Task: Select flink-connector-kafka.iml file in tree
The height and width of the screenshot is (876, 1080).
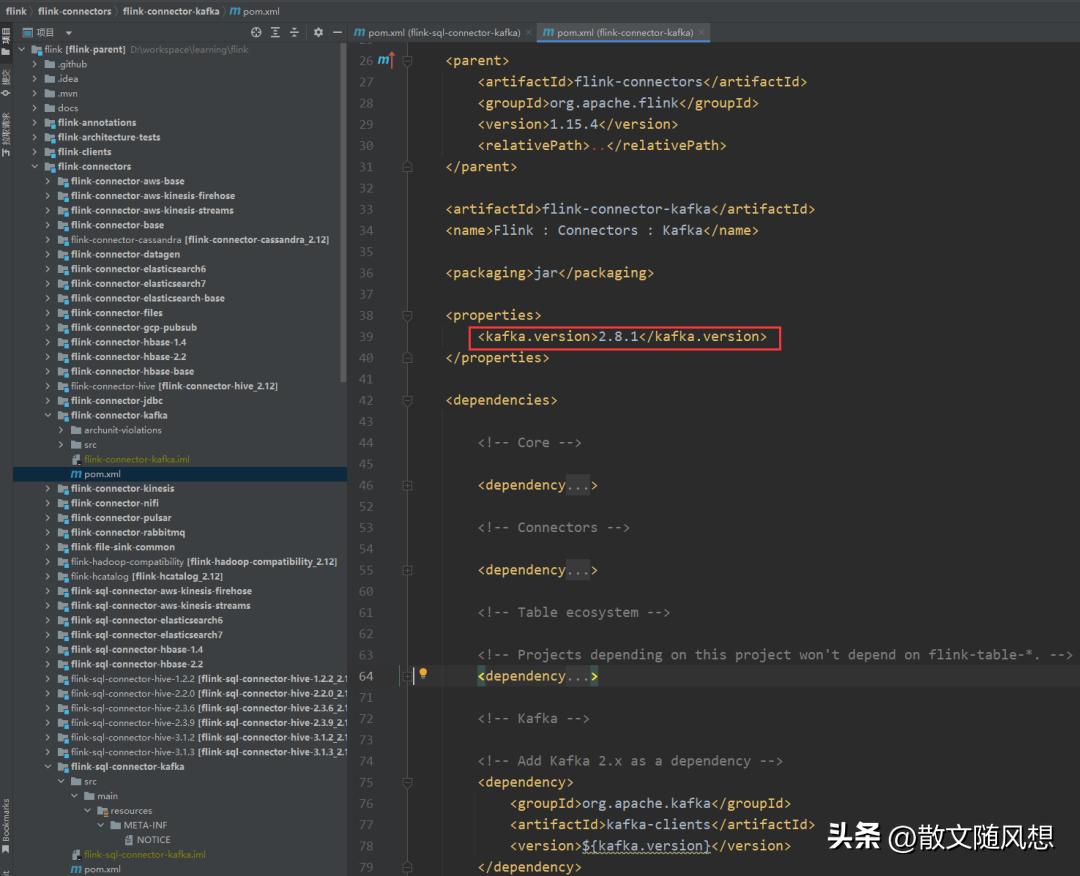Action: [x=136, y=459]
